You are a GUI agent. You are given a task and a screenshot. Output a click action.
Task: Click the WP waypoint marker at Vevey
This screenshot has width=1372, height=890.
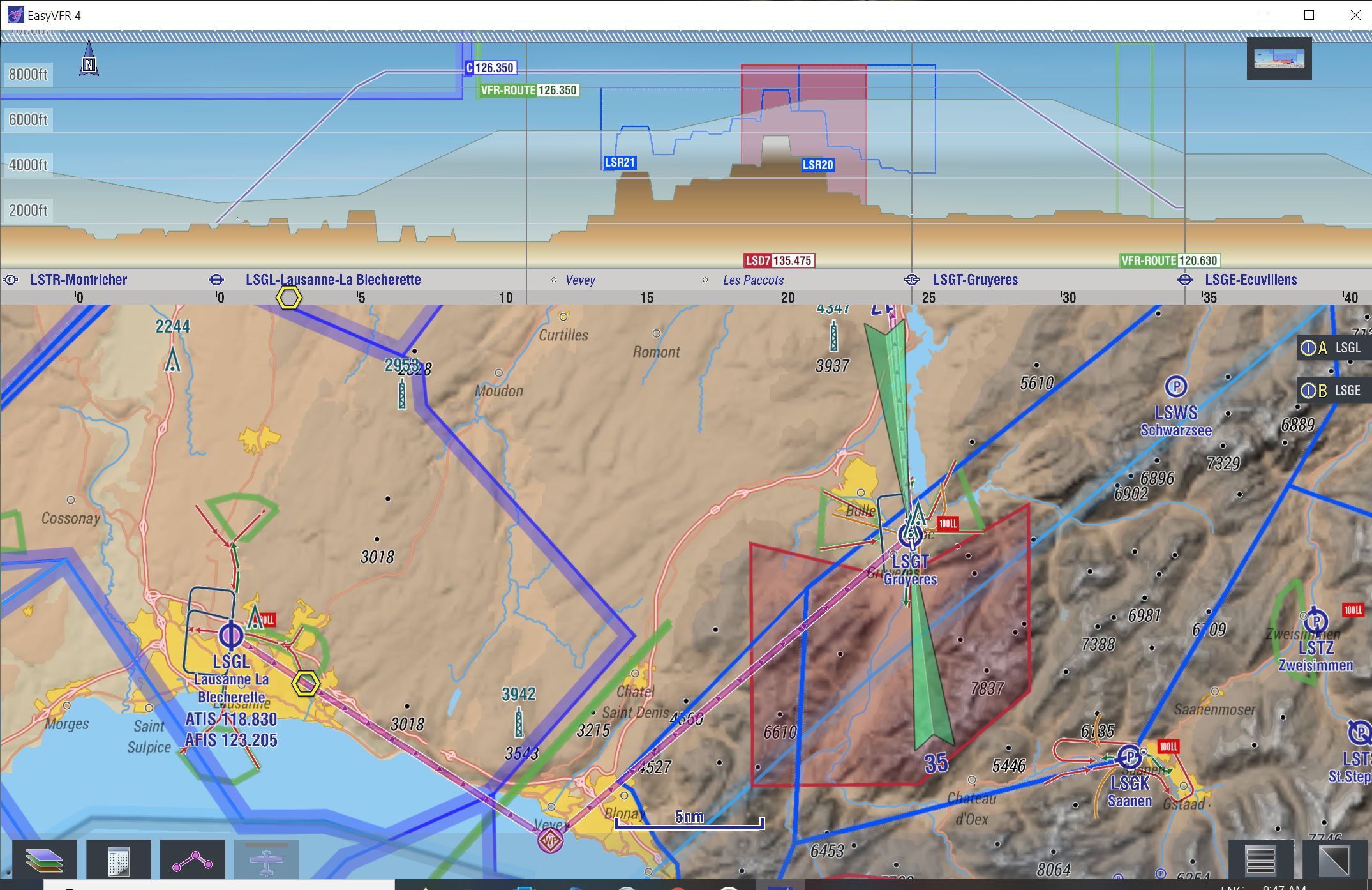tap(550, 840)
